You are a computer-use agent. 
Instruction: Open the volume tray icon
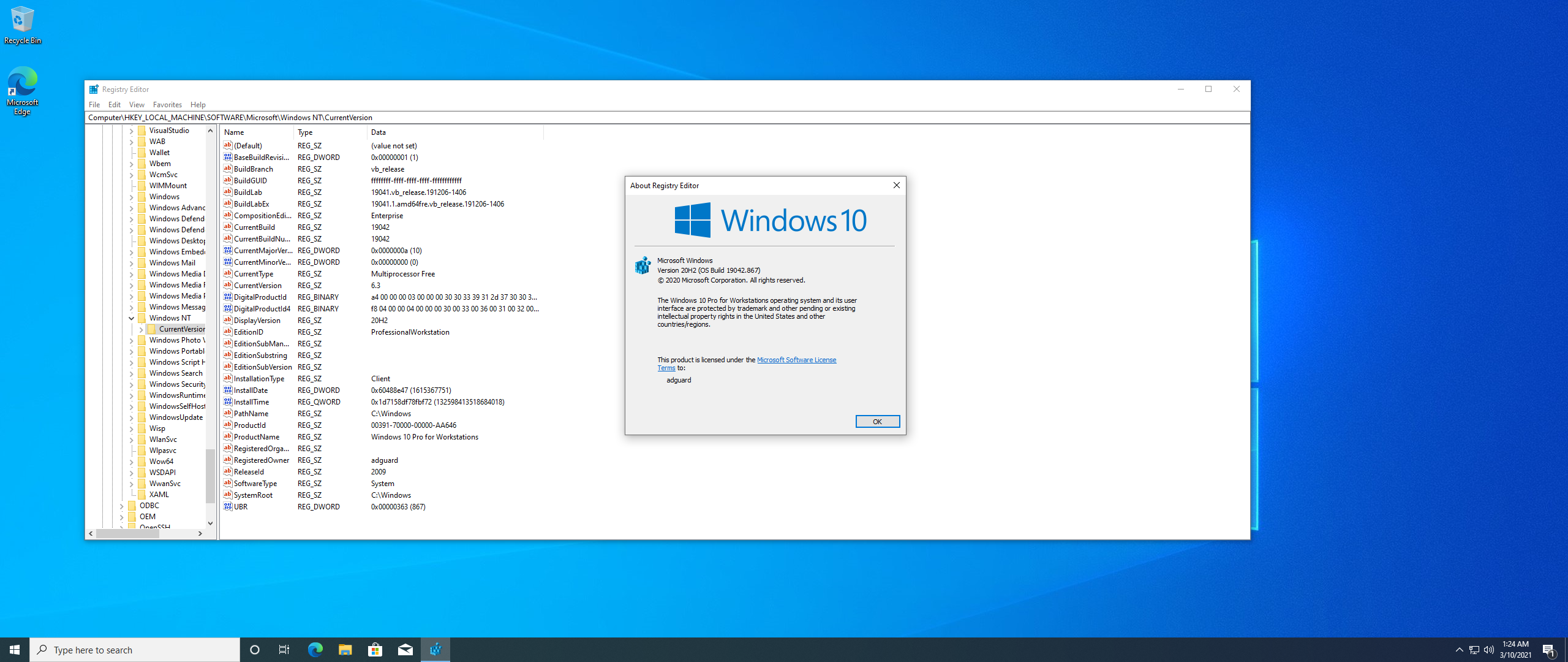coord(1489,650)
